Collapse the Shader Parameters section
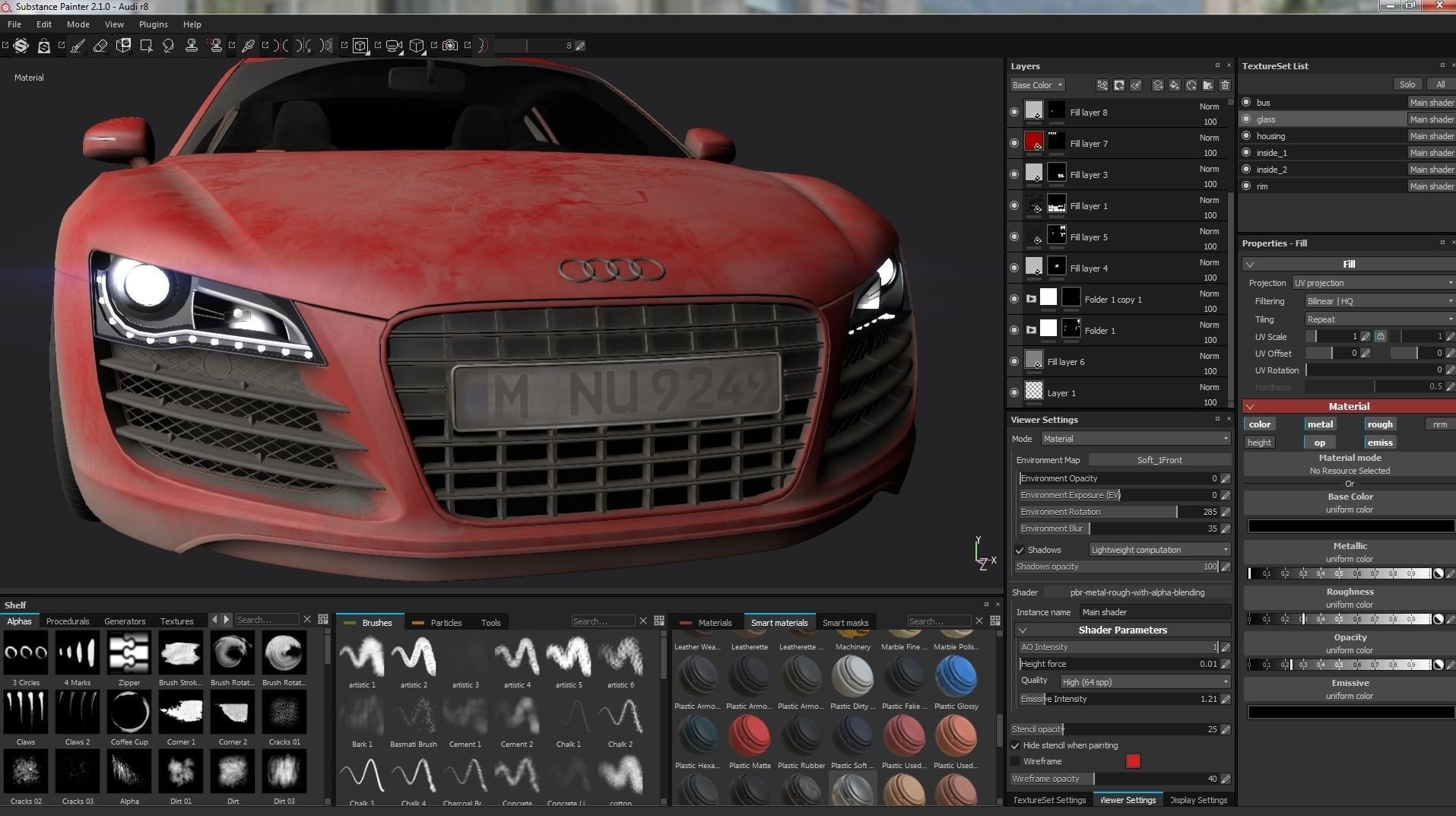The image size is (1456, 816). tap(1023, 630)
